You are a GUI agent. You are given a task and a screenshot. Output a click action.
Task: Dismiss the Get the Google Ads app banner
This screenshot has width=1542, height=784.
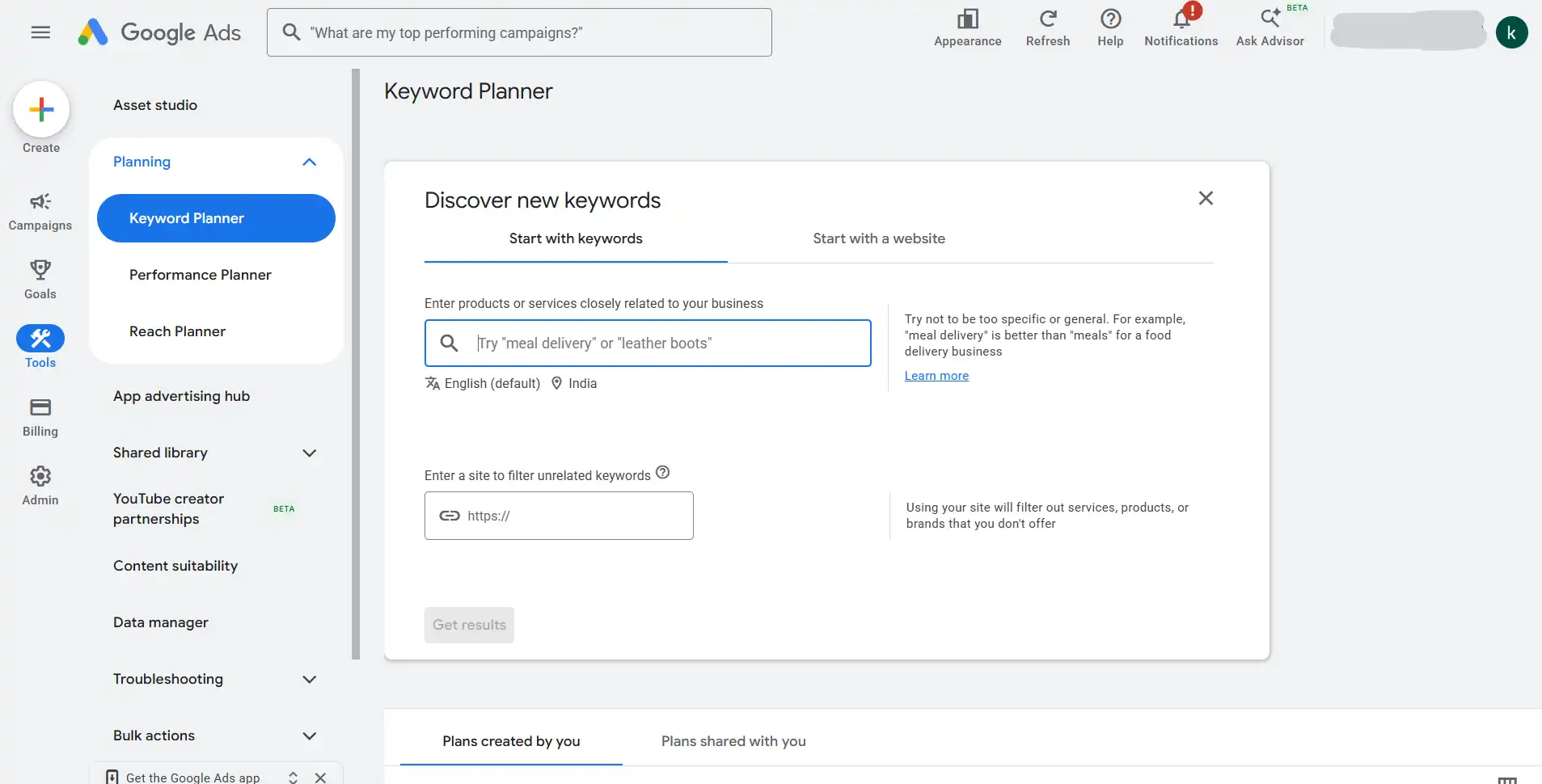(320, 778)
